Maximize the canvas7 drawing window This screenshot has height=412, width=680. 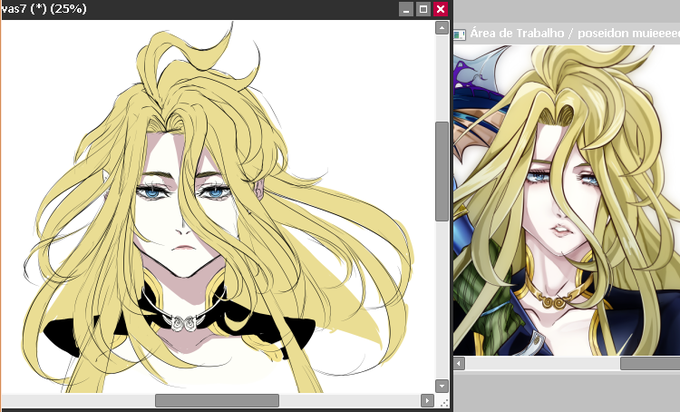(423, 9)
